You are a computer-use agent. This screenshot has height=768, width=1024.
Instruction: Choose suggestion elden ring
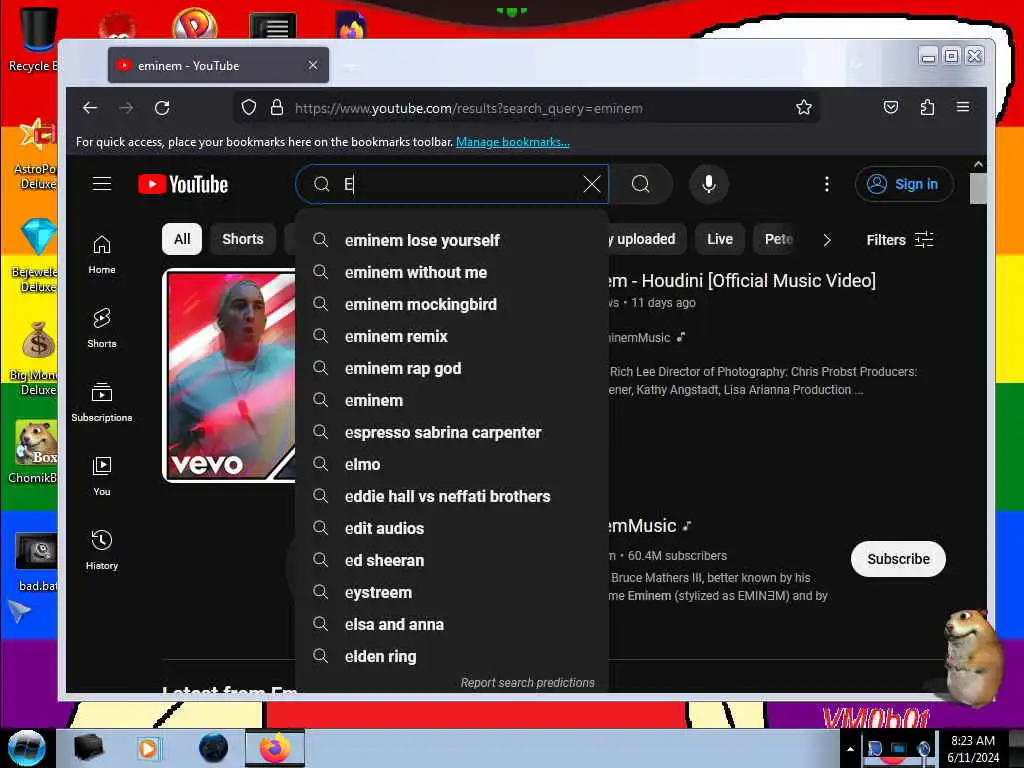coord(452,656)
